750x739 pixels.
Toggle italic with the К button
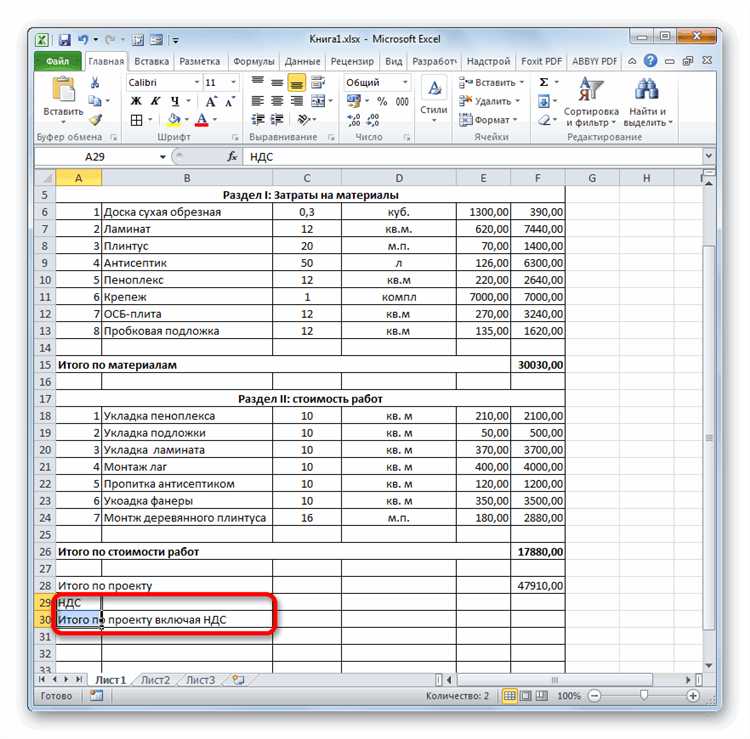tap(155, 101)
